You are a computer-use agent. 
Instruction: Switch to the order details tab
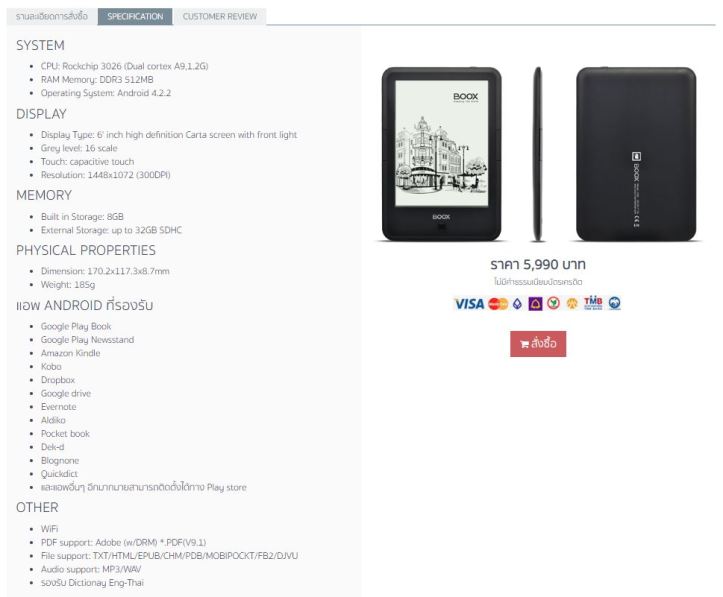pos(52,17)
